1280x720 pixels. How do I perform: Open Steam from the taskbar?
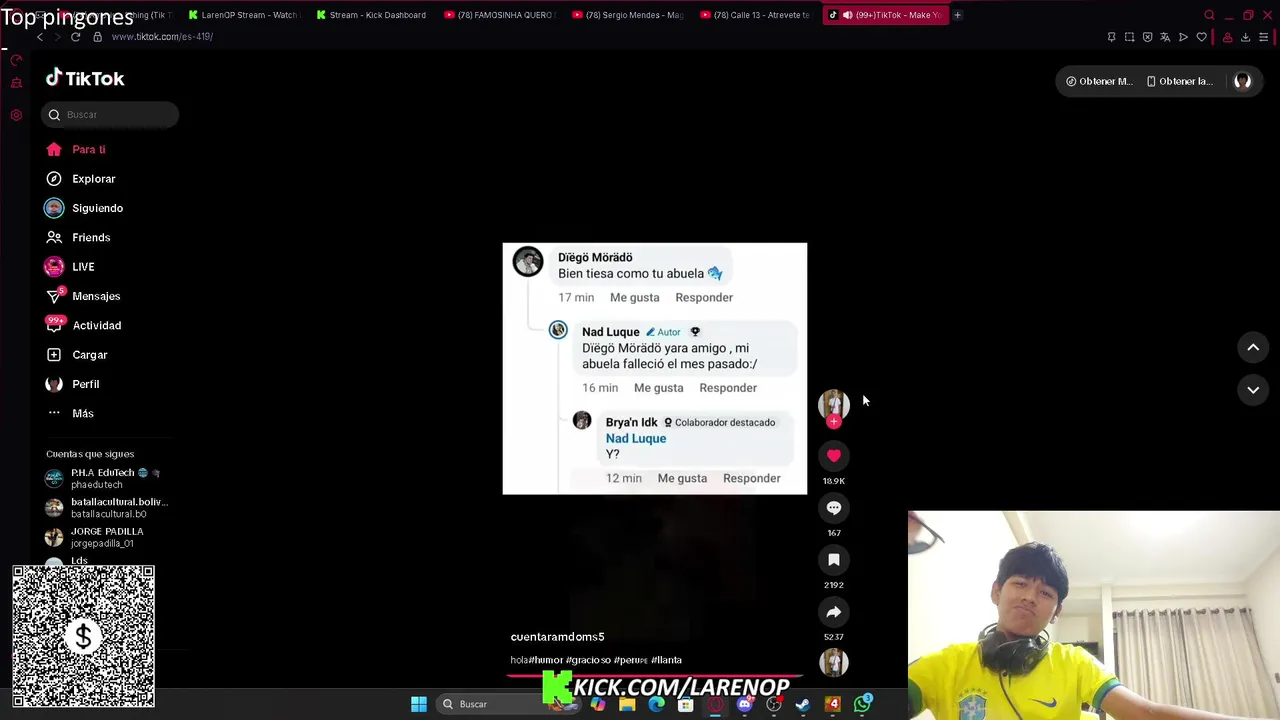[x=803, y=704]
